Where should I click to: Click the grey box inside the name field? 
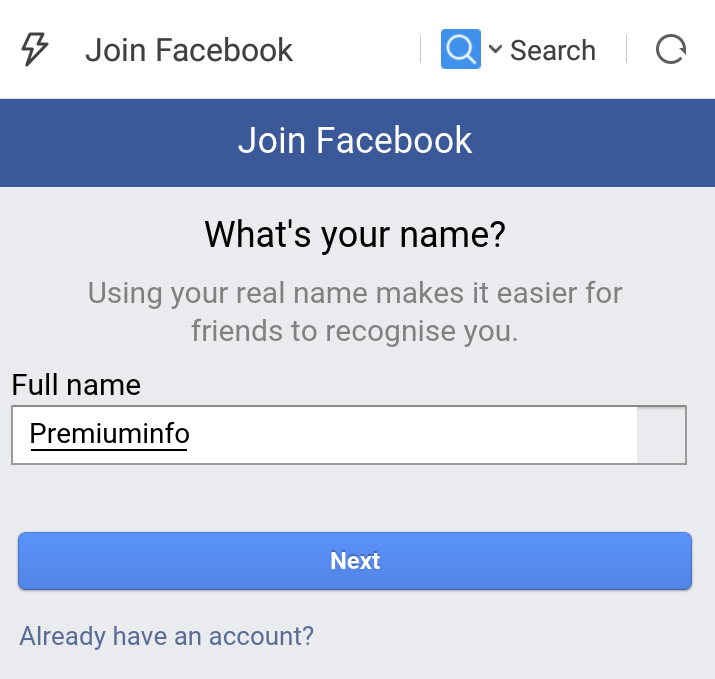point(661,435)
